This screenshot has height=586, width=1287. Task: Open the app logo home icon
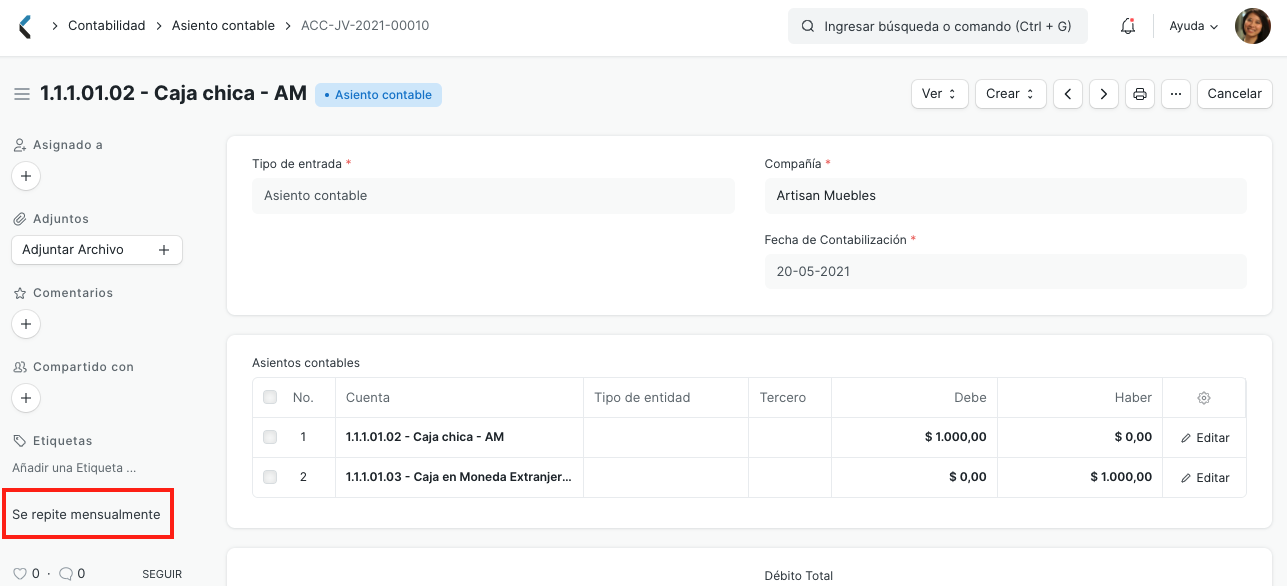tap(26, 27)
